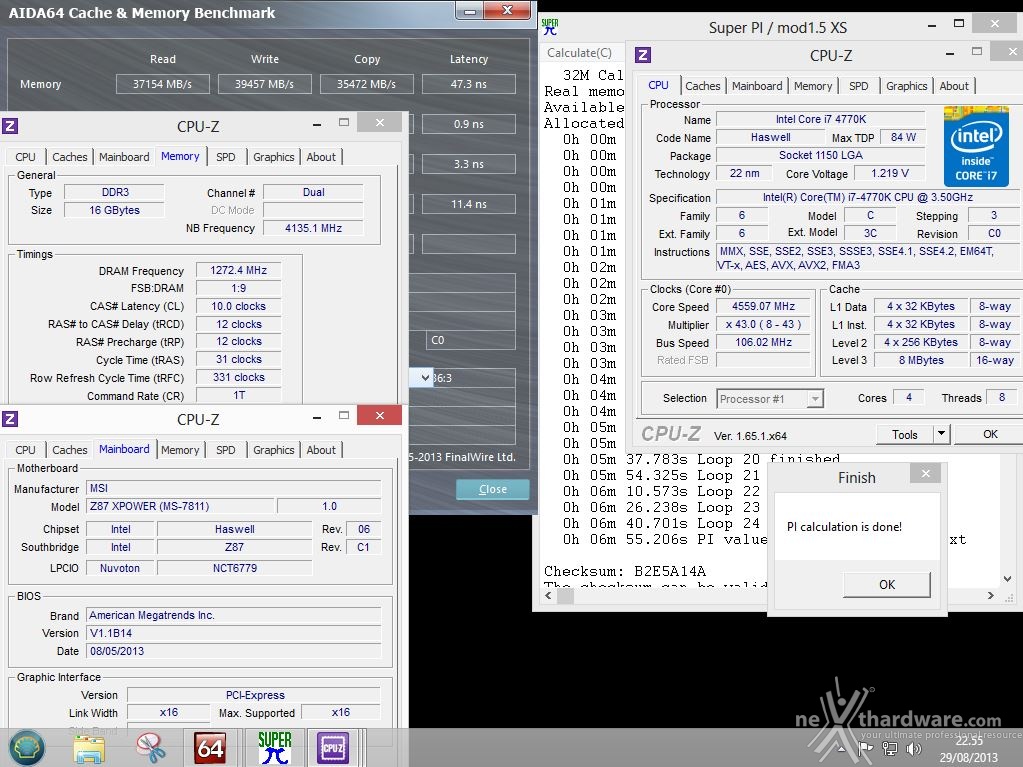
Task: Click Super PI icon in title bar
Action: pyautogui.click(x=550, y=27)
